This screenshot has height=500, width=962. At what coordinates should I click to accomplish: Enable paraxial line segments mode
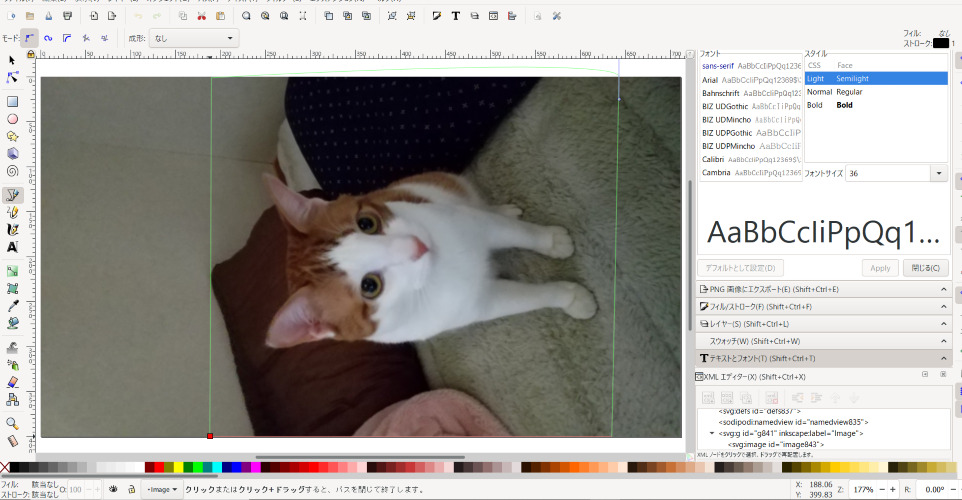click(105, 38)
